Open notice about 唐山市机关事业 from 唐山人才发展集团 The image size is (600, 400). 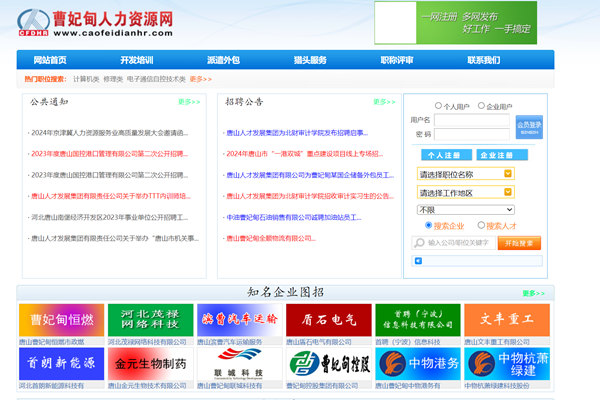(x=115, y=238)
